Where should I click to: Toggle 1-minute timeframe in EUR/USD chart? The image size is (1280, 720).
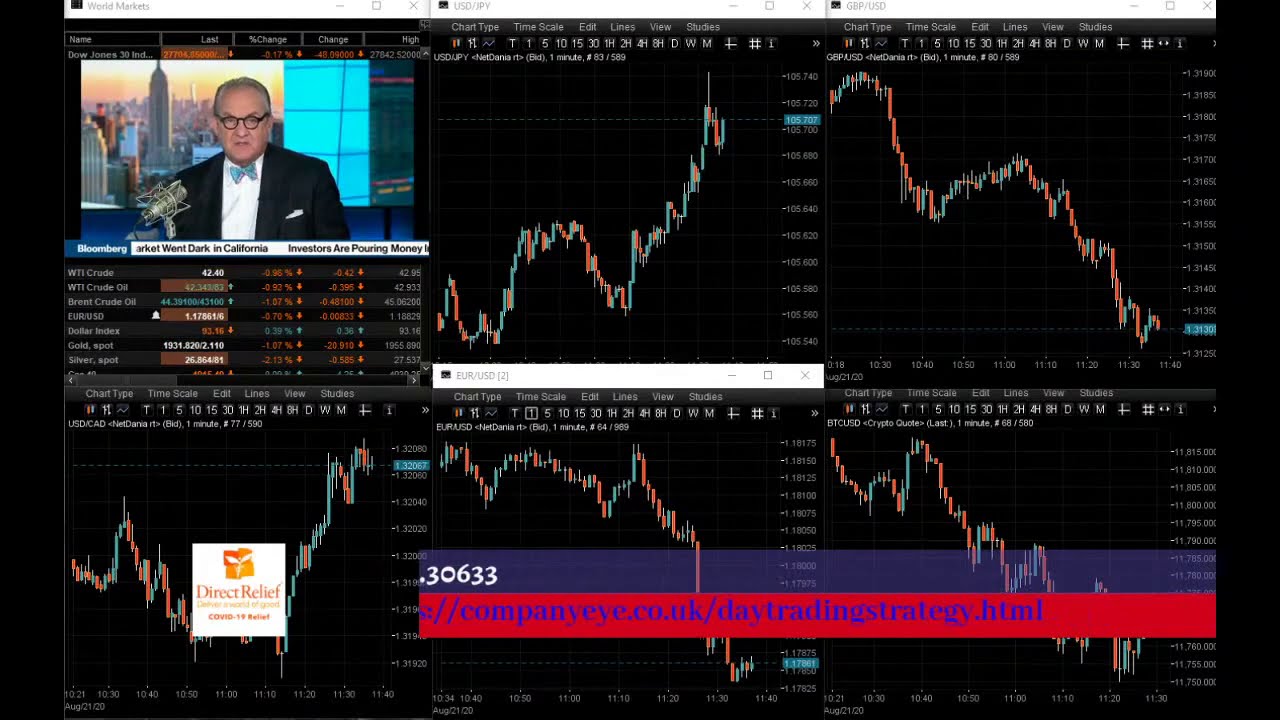(x=531, y=413)
